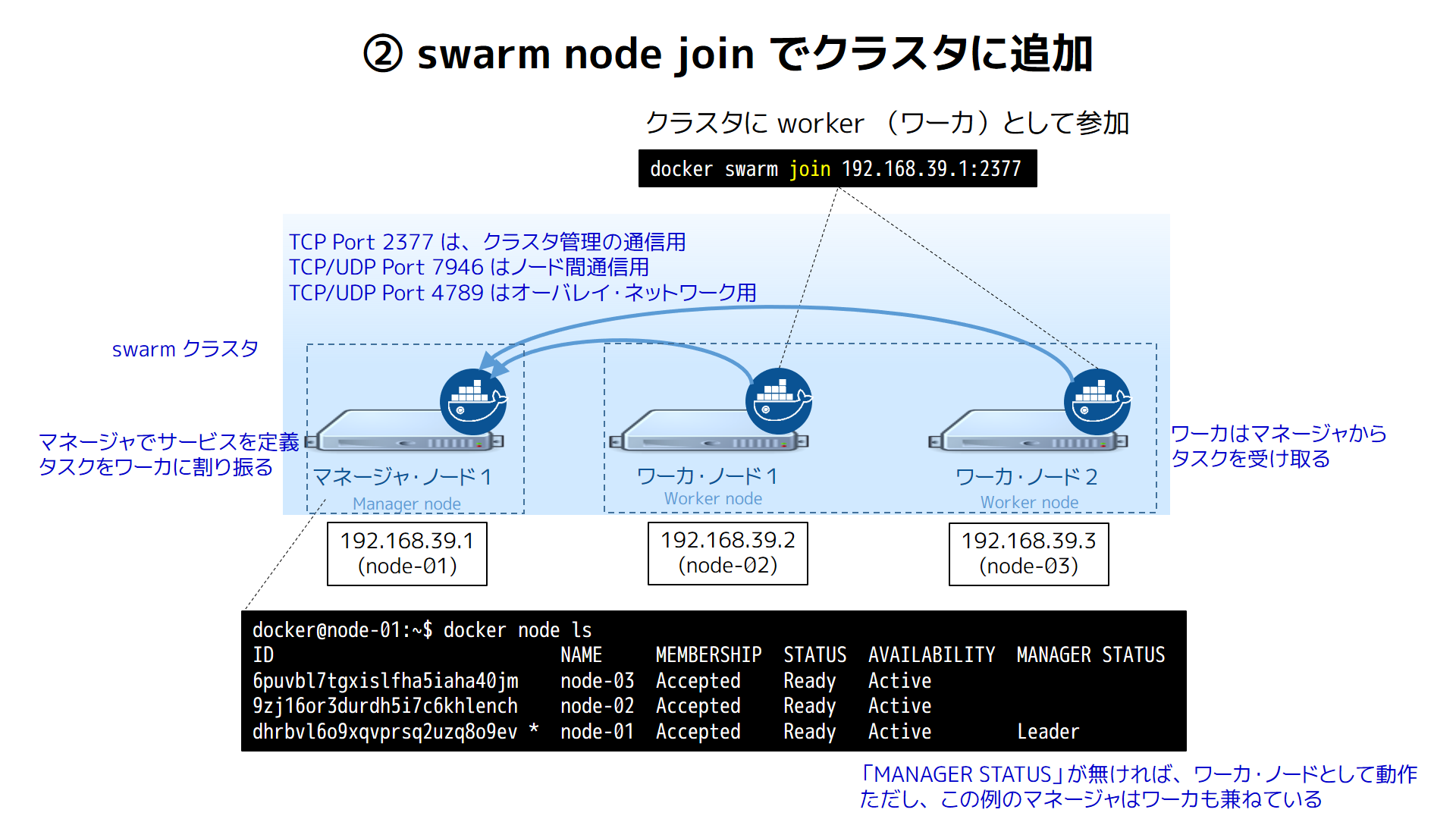The height and width of the screenshot is (819, 1456).
Task: Click the 'マネージャ・ノード1' label
Action: [x=403, y=477]
